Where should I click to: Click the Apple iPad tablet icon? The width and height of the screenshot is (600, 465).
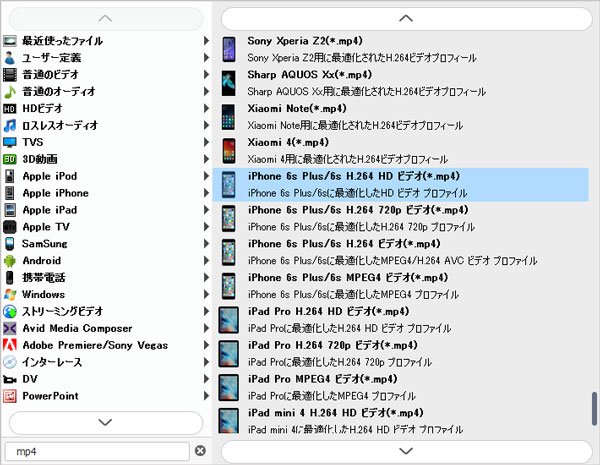(10, 210)
